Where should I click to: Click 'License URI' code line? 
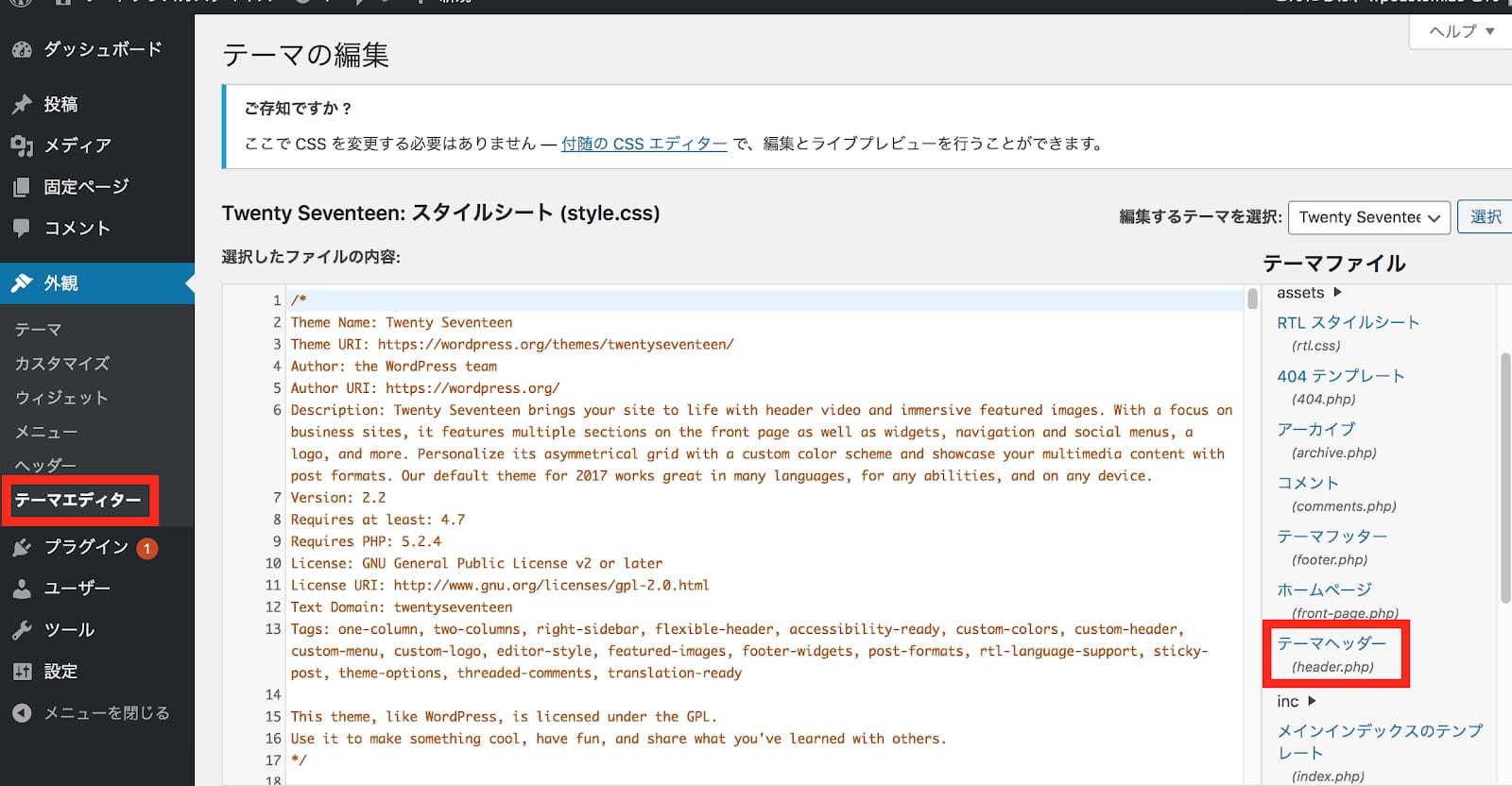click(x=500, y=586)
